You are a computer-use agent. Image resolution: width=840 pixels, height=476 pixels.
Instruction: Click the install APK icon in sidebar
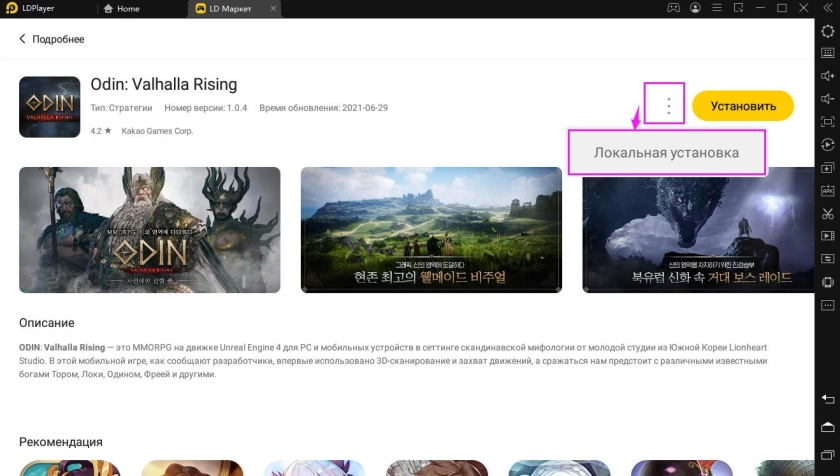pyautogui.click(x=828, y=191)
